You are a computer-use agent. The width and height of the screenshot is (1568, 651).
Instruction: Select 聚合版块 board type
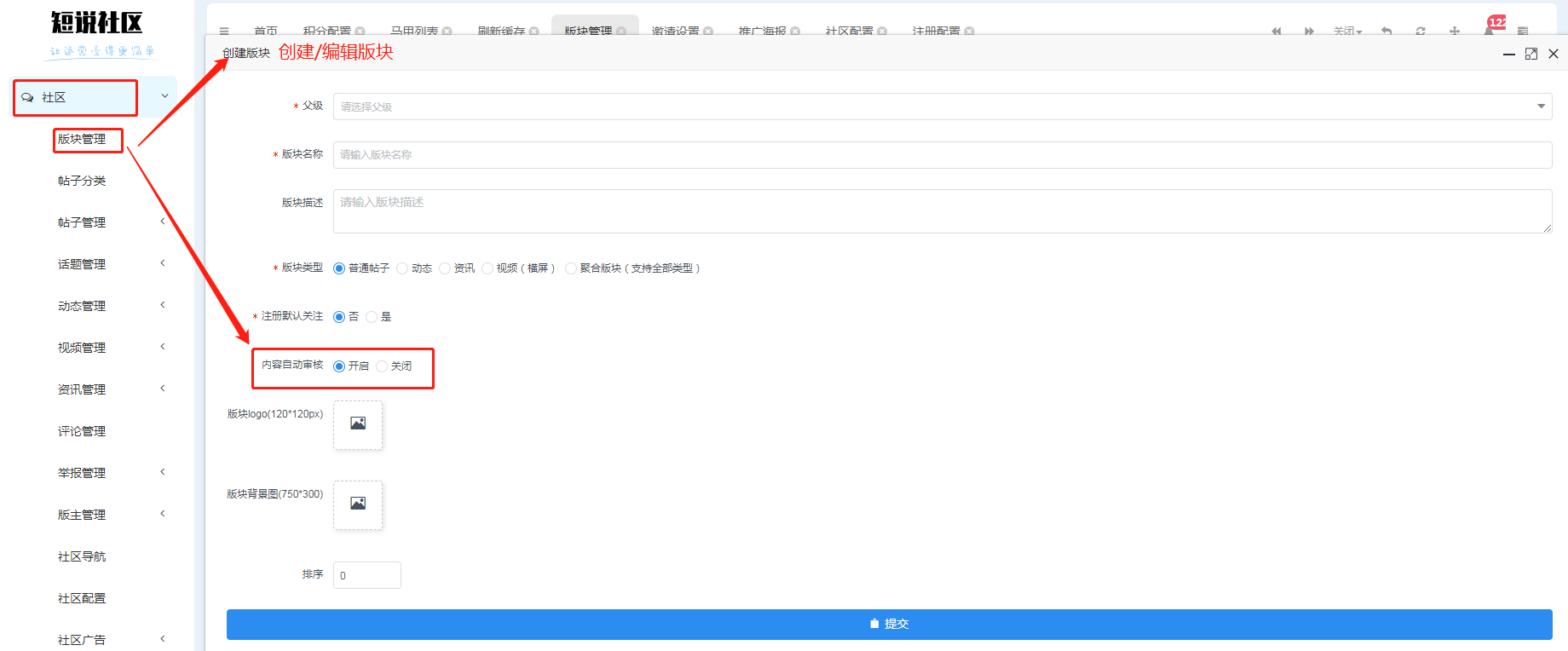tap(571, 268)
